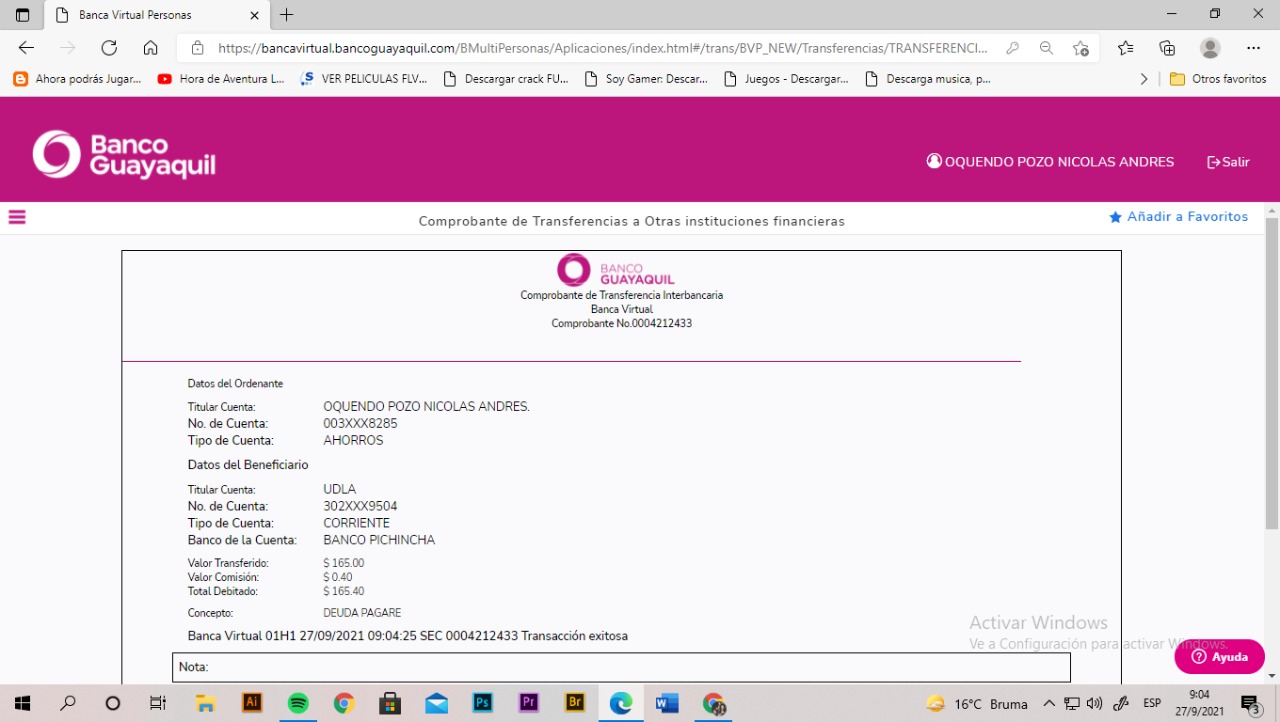The image size is (1280, 722).
Task: Click Salir to log out
Action: (1228, 162)
